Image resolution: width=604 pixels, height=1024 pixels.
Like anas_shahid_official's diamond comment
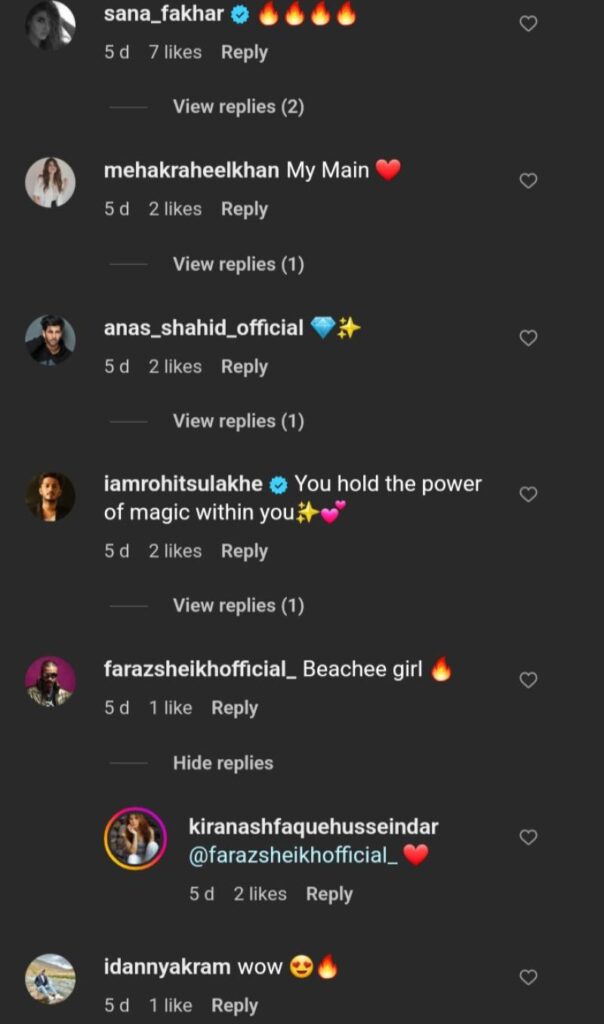point(528,338)
